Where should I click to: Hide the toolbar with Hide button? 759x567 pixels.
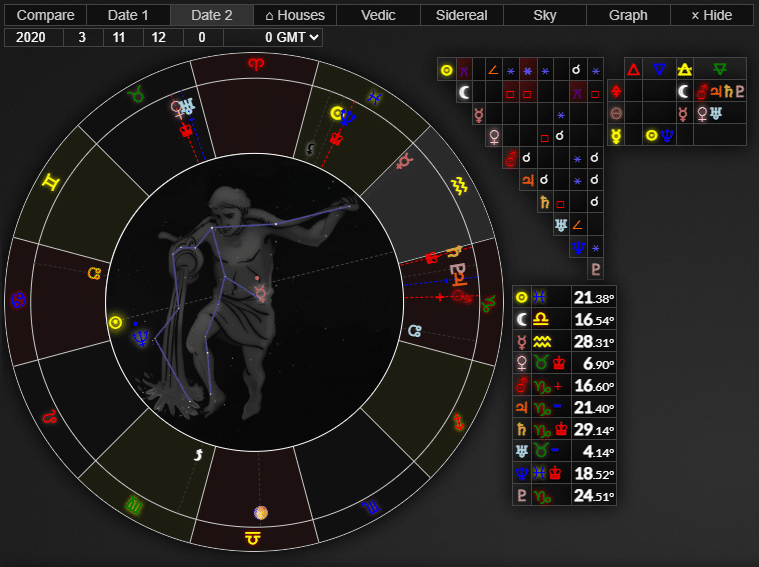click(x=711, y=15)
